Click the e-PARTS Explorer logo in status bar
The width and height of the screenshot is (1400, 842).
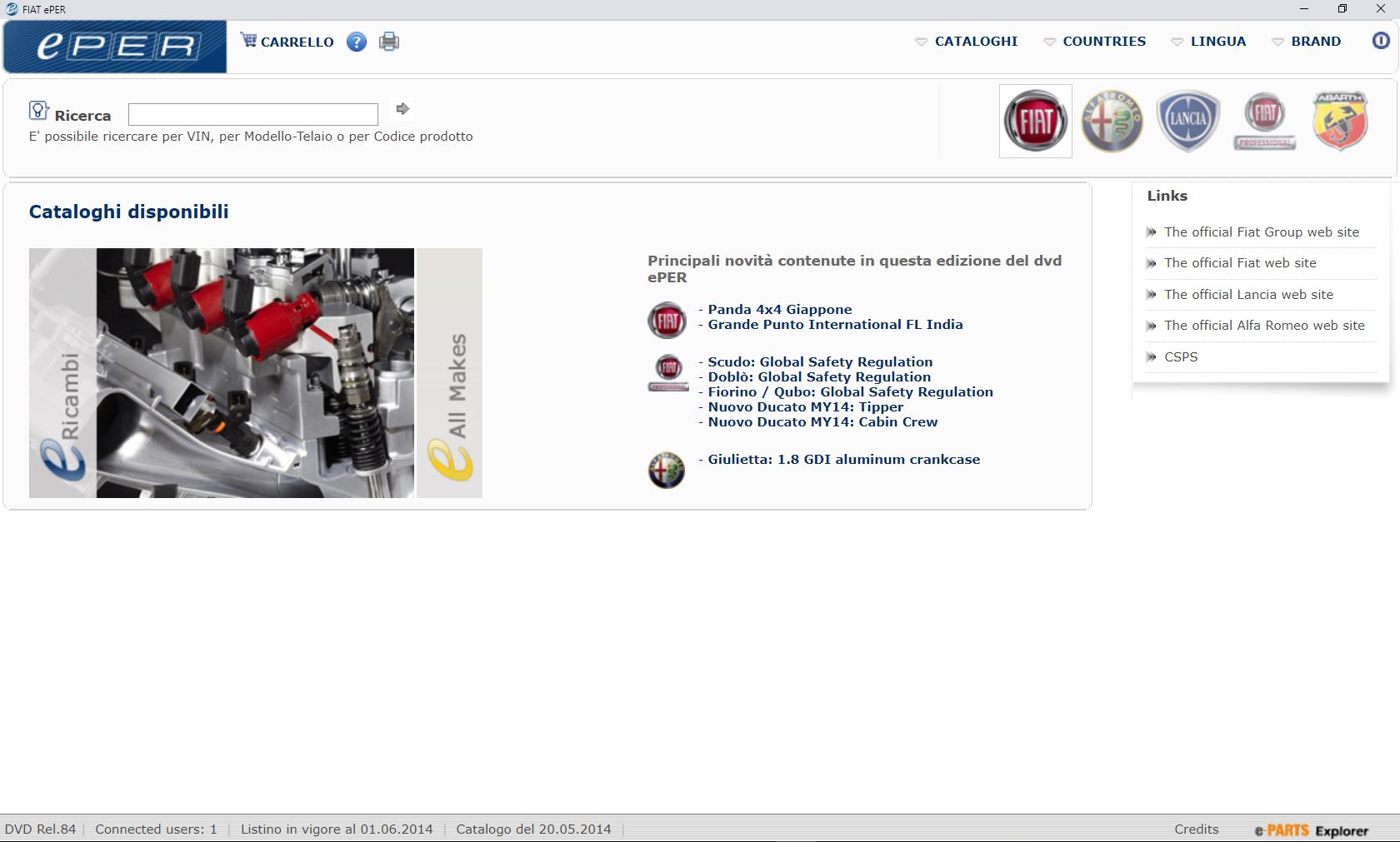coord(1312,830)
